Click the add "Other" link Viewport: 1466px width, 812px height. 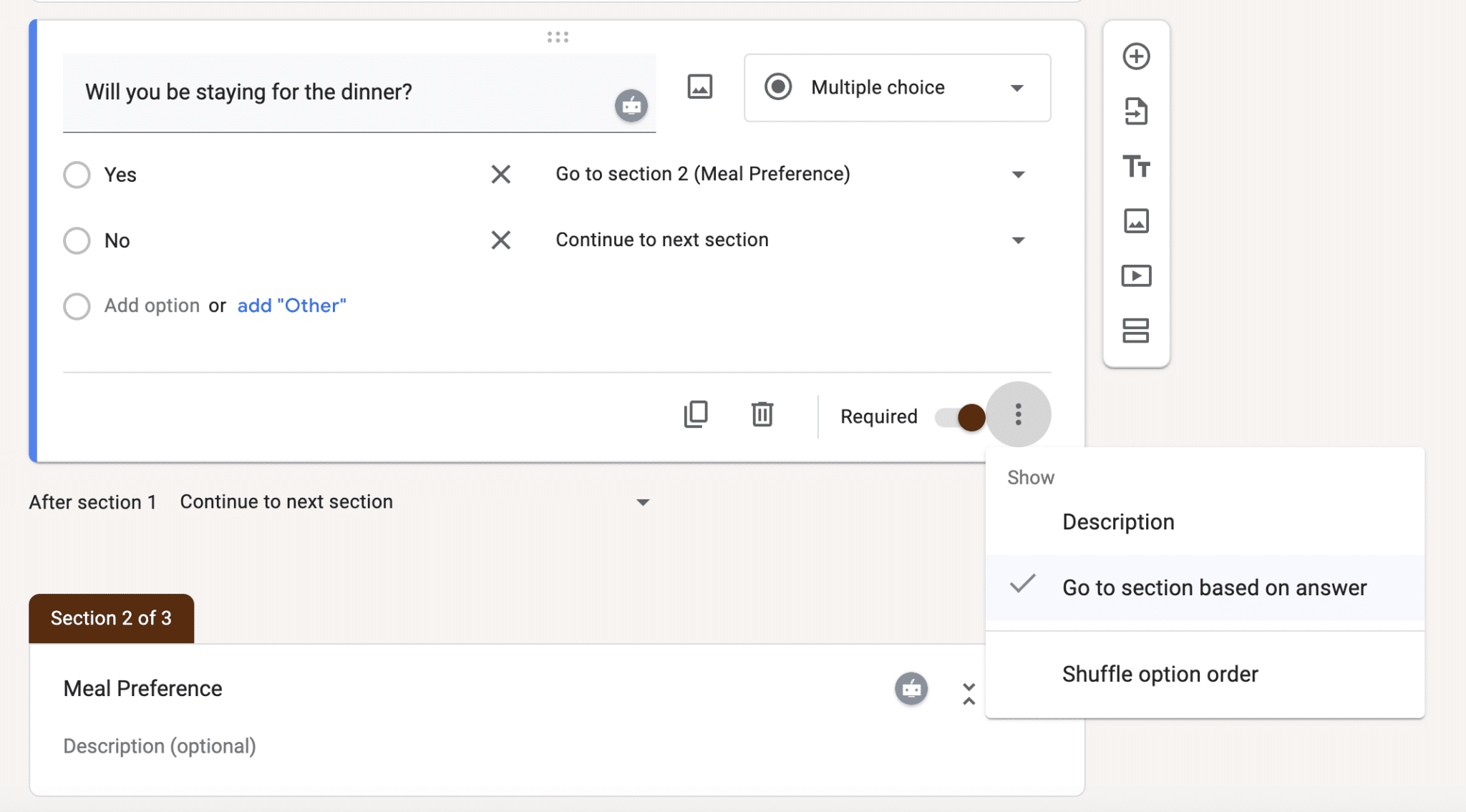[x=291, y=305]
